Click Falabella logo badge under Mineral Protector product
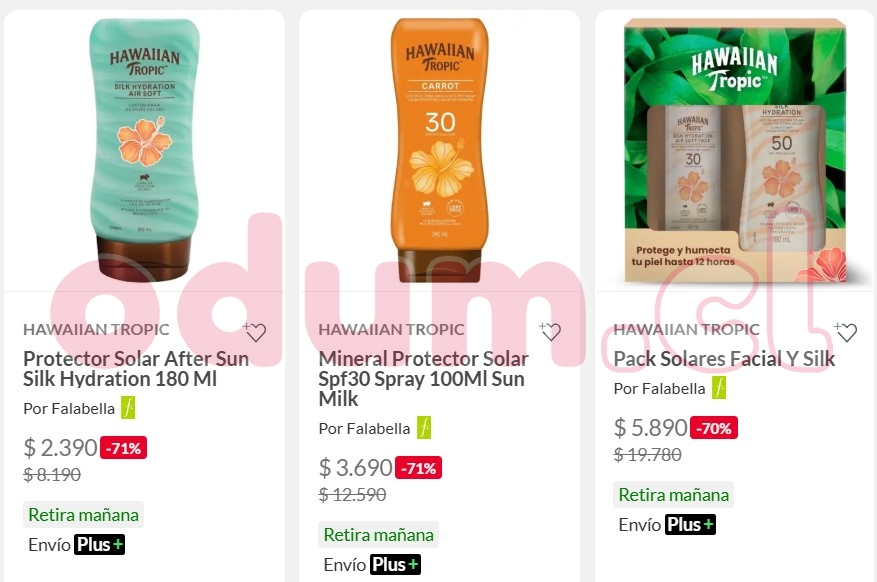The width and height of the screenshot is (877, 582). (423, 428)
